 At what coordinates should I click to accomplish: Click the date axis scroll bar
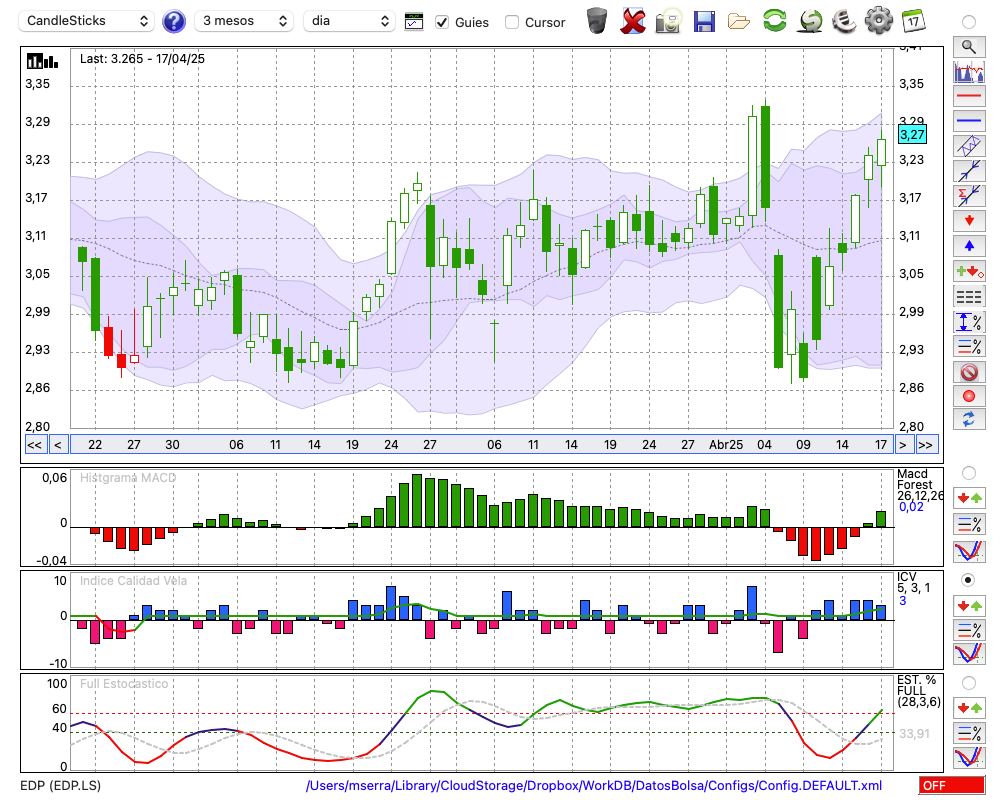(482, 445)
